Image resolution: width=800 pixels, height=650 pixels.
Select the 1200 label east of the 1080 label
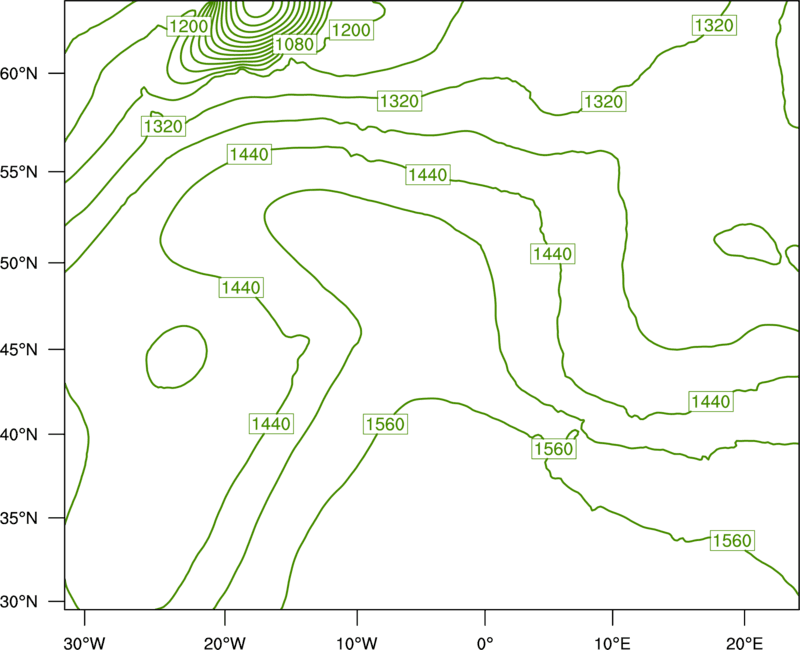351,30
